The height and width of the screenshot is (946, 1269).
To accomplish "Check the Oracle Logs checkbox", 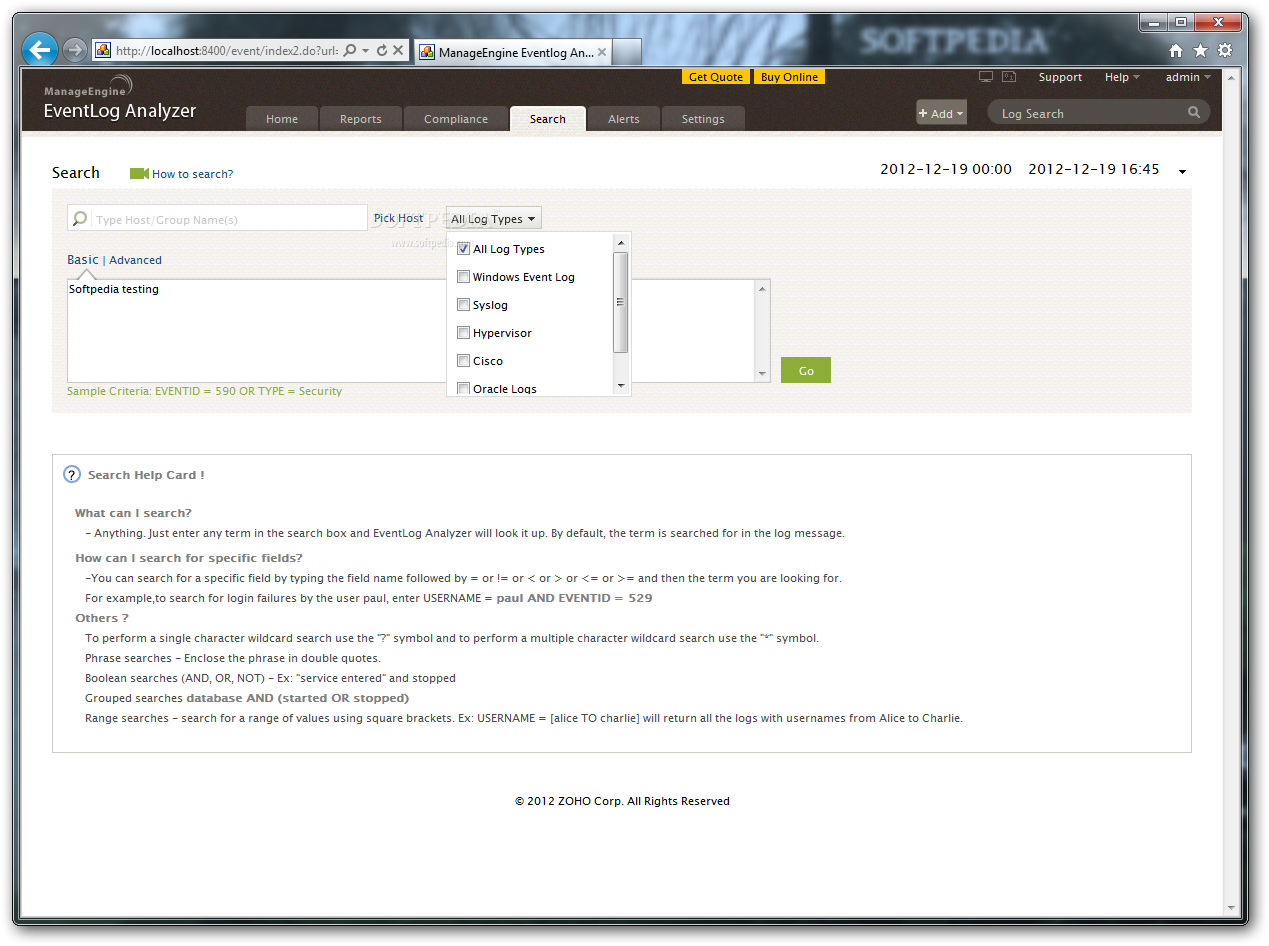I will pyautogui.click(x=463, y=389).
